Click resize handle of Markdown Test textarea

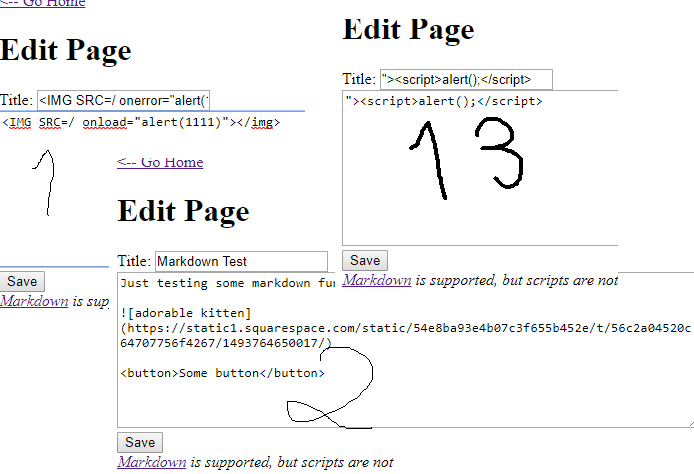(x=691, y=424)
